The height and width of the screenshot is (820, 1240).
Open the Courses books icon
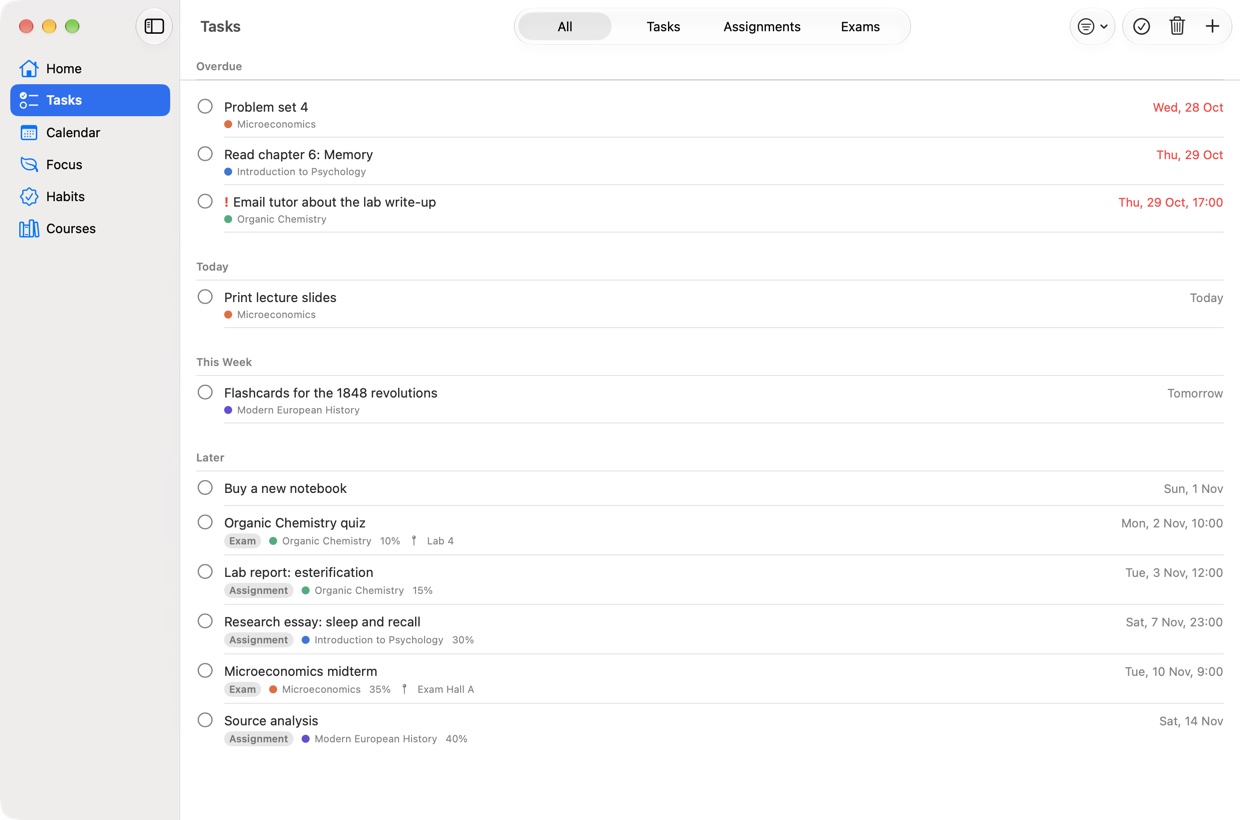tap(29, 228)
